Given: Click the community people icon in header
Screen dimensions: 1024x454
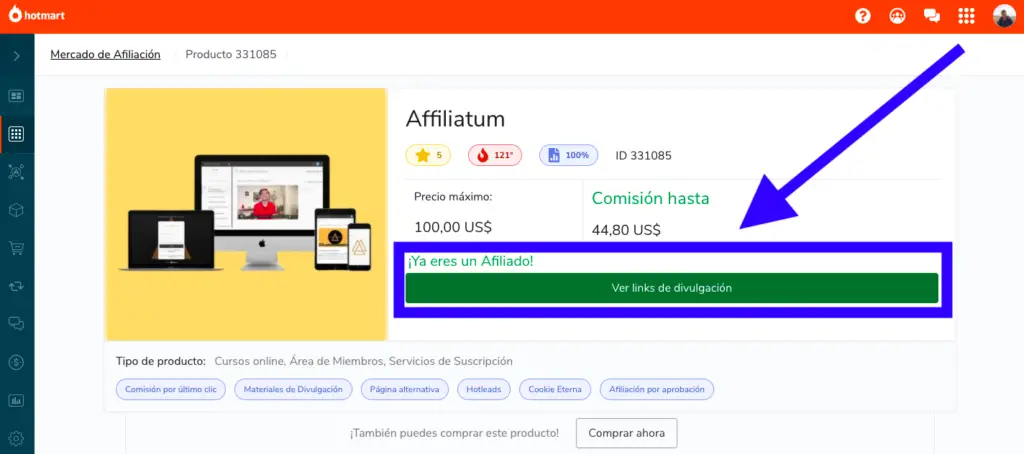Looking at the screenshot, I should 897,16.
